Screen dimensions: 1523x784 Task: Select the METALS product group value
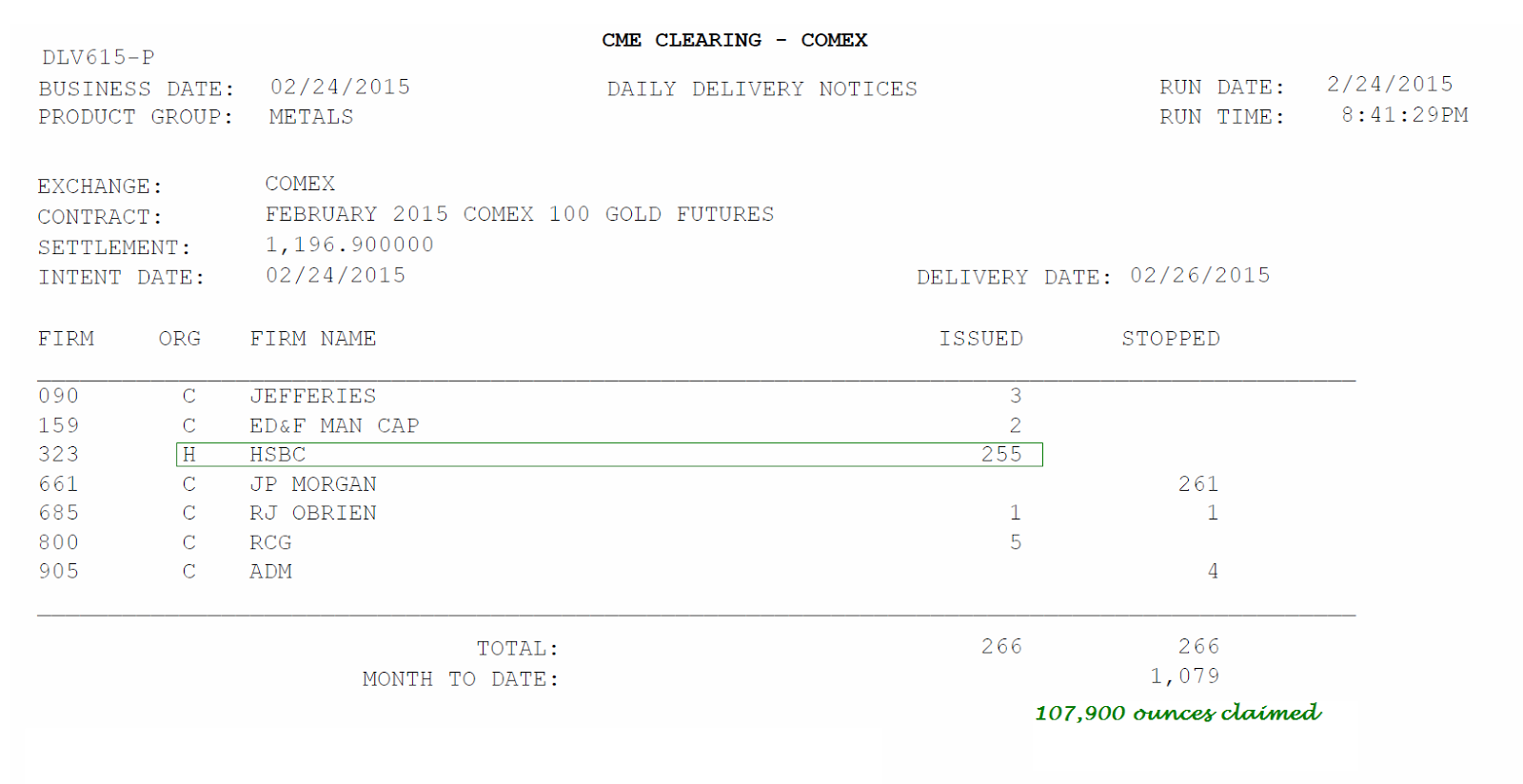click(x=310, y=117)
